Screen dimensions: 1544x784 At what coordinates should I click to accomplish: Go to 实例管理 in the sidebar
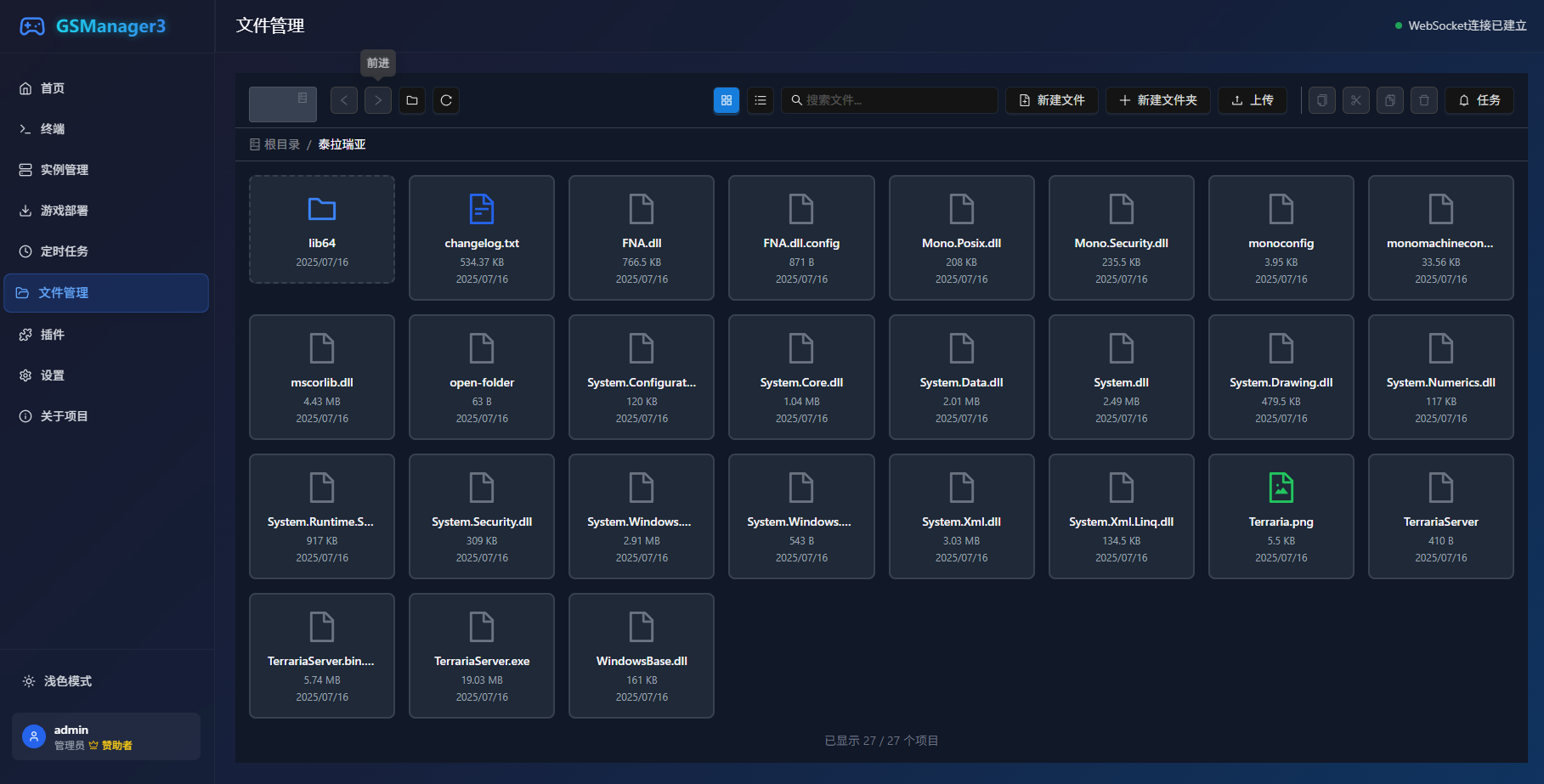65,170
